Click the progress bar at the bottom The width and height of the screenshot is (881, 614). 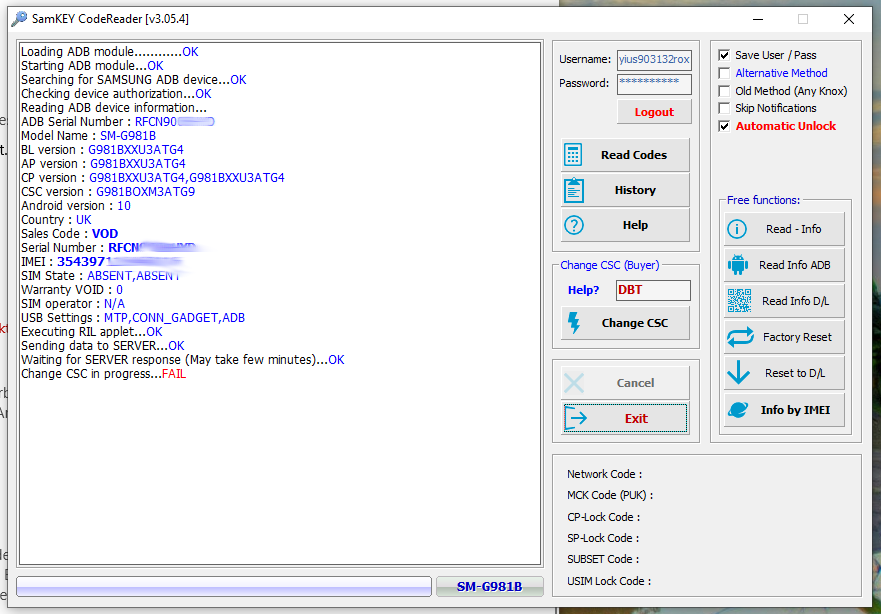coord(224,586)
